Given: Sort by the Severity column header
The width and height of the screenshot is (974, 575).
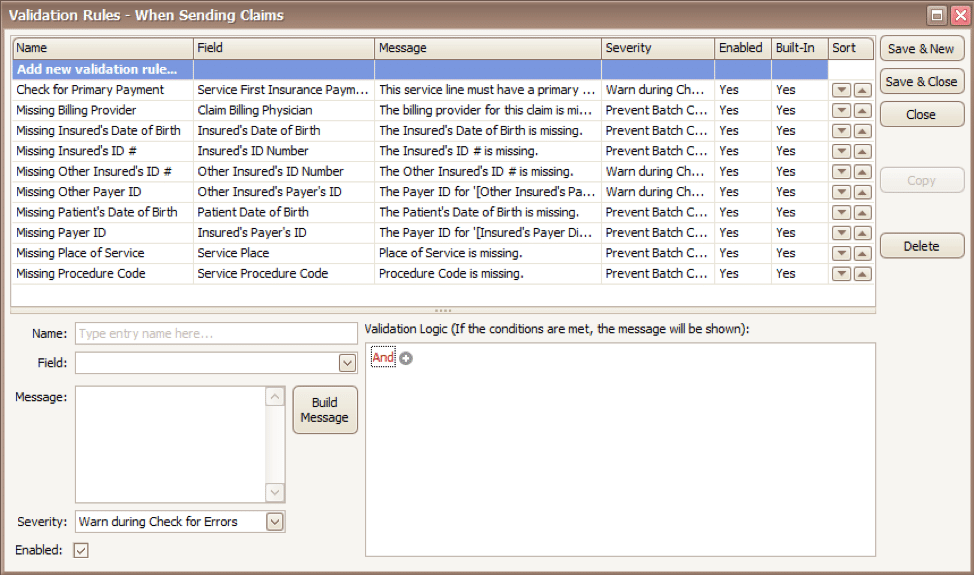Looking at the screenshot, I should coord(658,48).
